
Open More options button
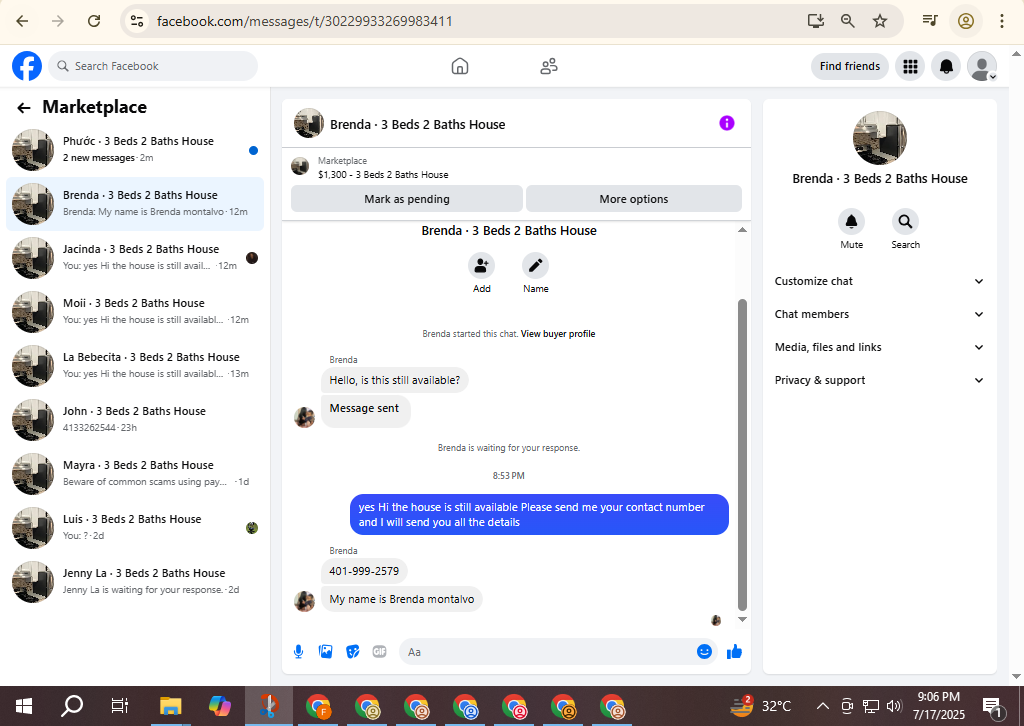click(633, 199)
